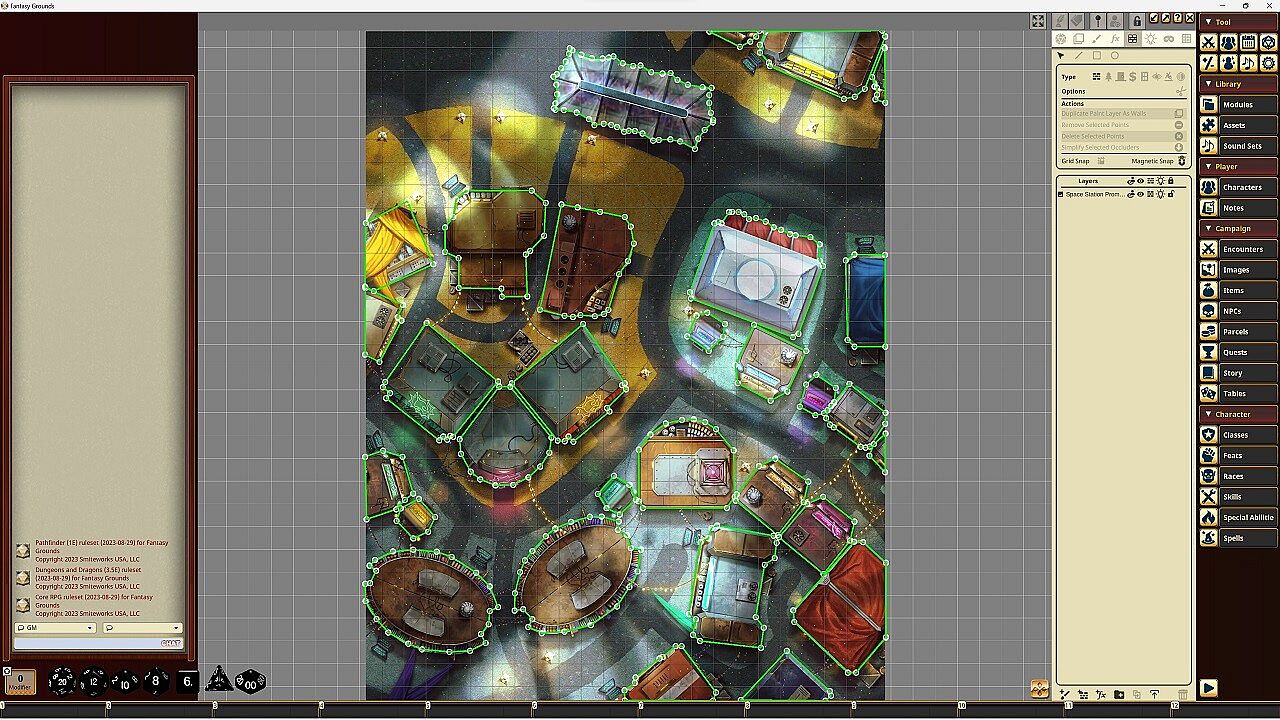The width and height of the screenshot is (1280, 720).
Task: Toggle all layers lock in header
Action: pyautogui.click(x=1171, y=181)
